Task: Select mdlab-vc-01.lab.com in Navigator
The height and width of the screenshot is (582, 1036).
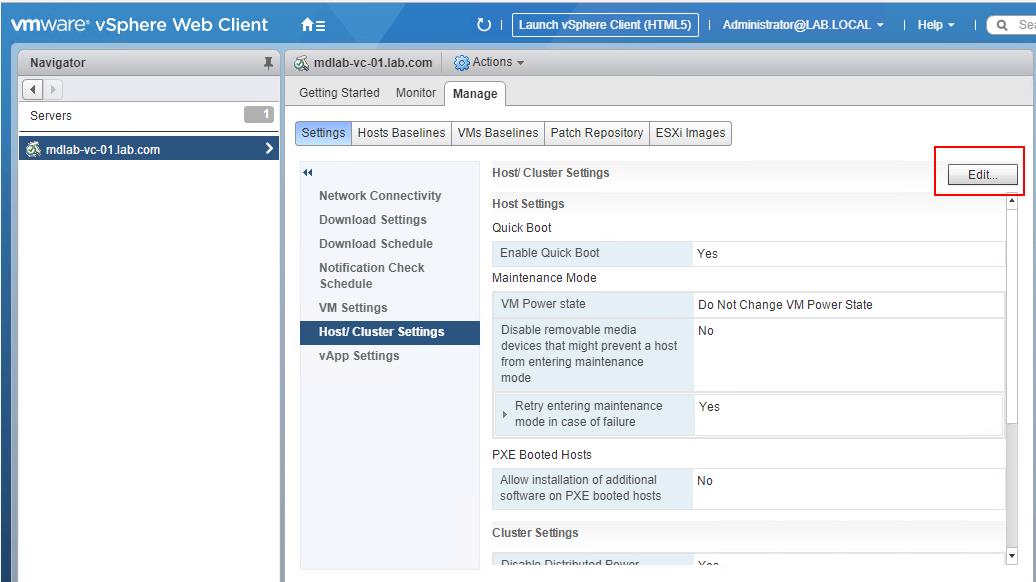Action: click(149, 149)
